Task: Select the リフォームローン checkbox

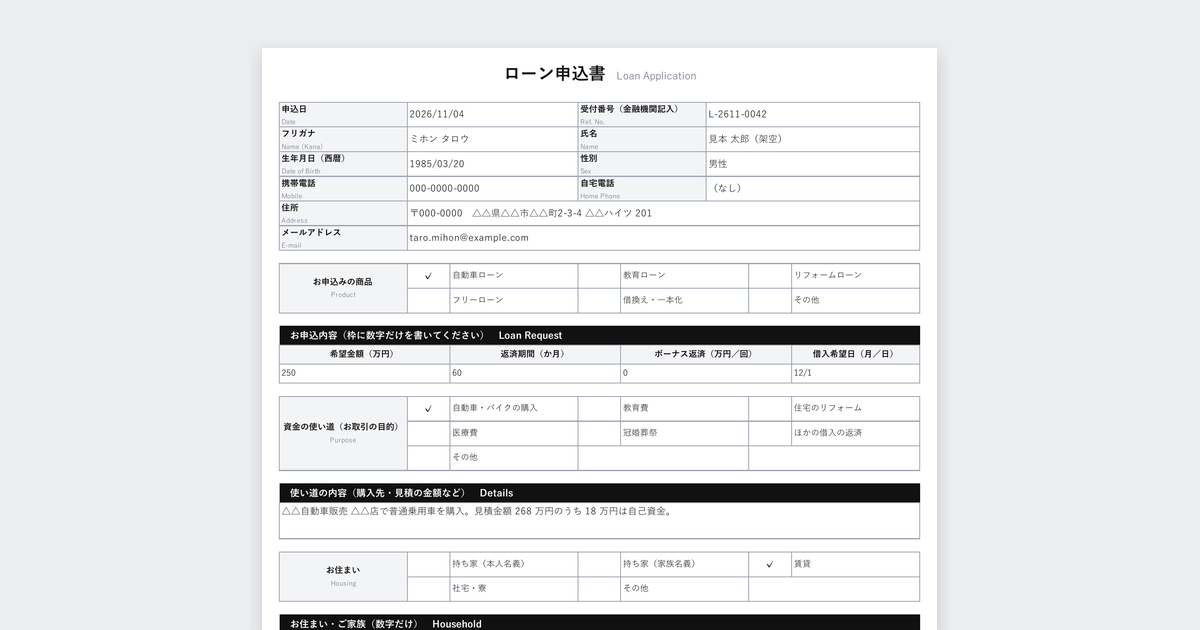Action: (770, 276)
